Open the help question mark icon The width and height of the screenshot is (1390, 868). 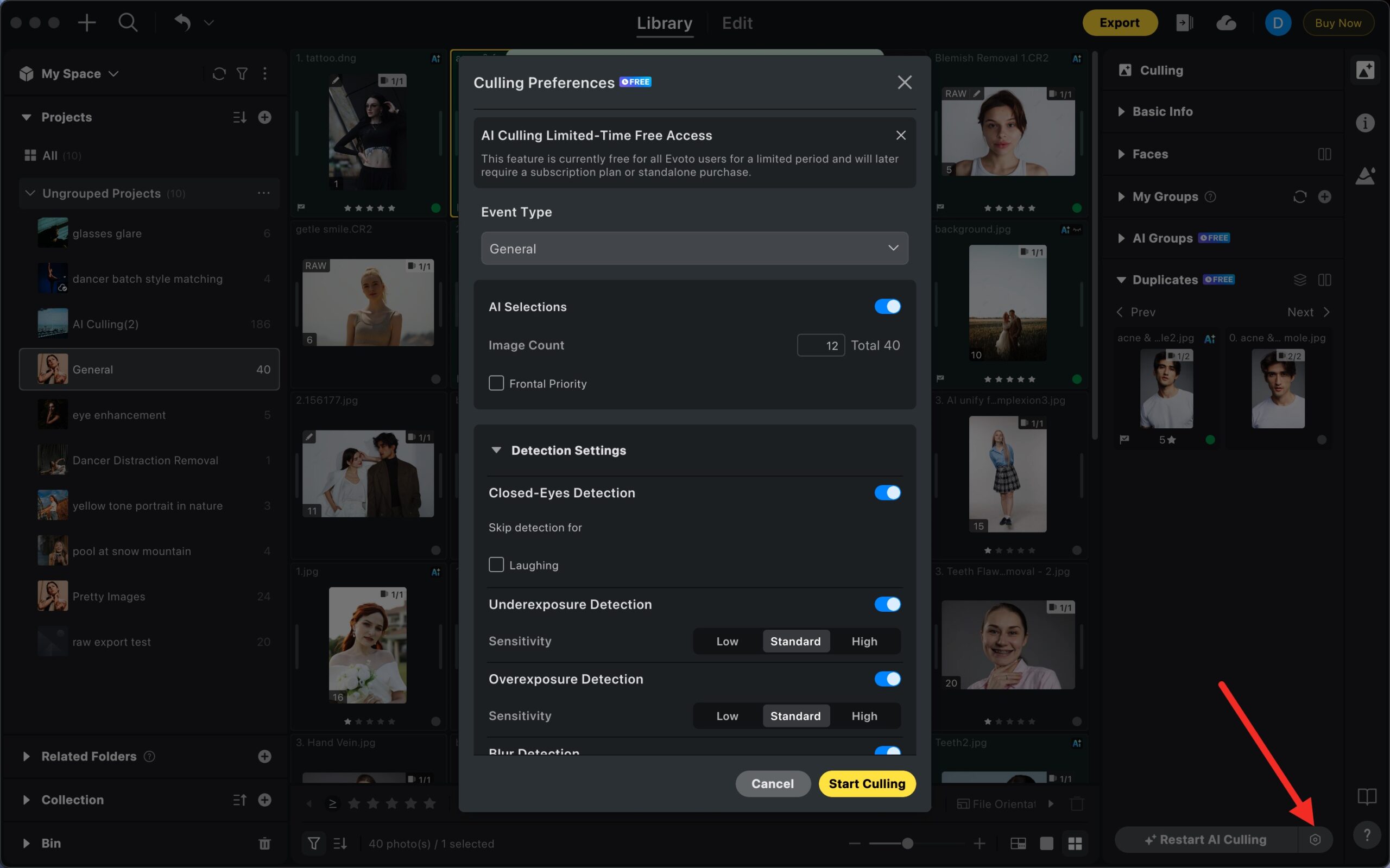coord(1367,835)
